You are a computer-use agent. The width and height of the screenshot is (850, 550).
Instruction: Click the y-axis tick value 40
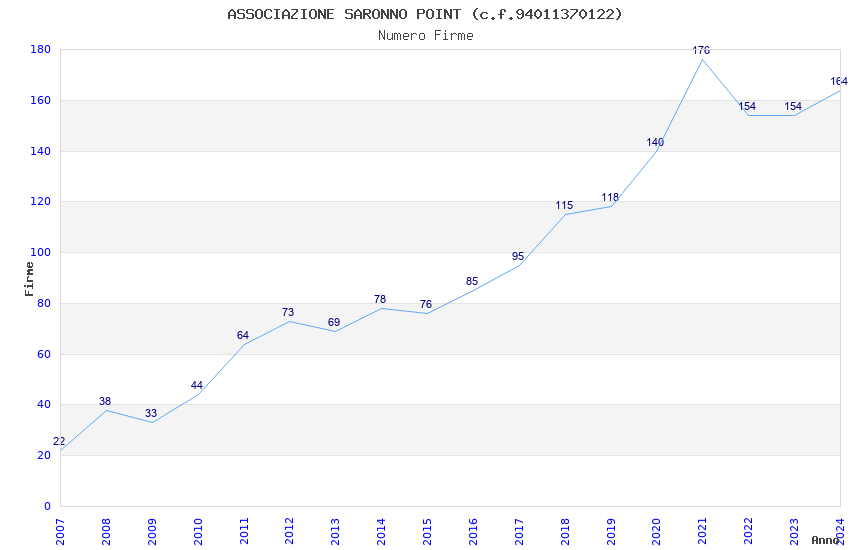44,405
